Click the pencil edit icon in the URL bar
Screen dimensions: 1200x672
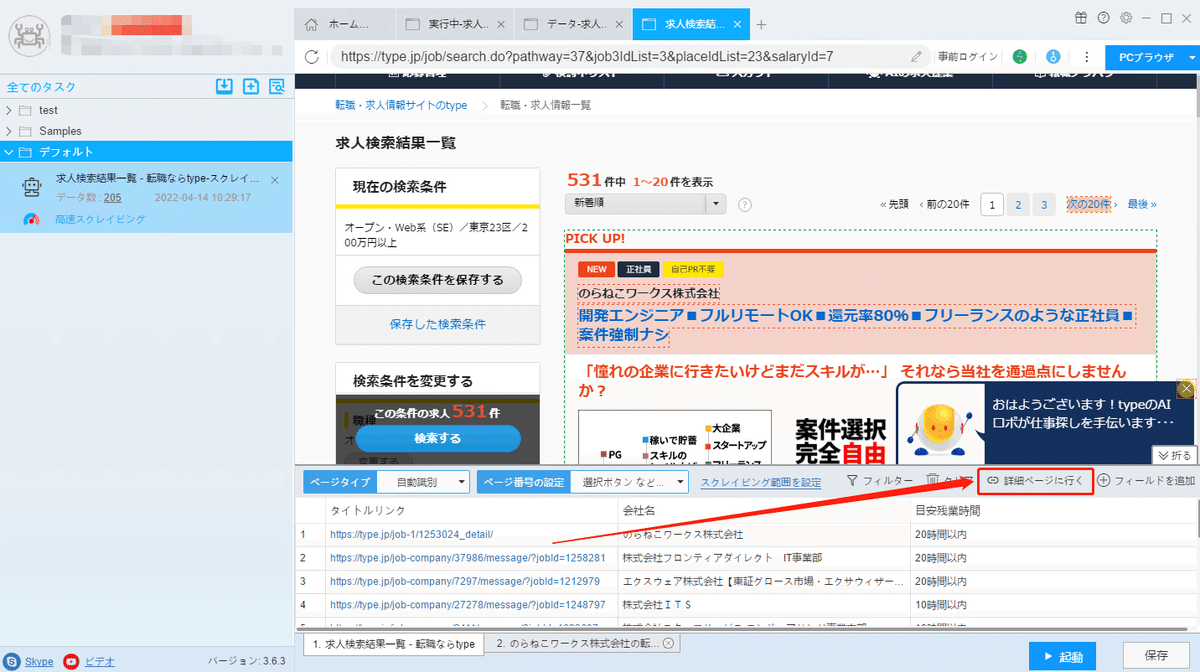click(916, 57)
